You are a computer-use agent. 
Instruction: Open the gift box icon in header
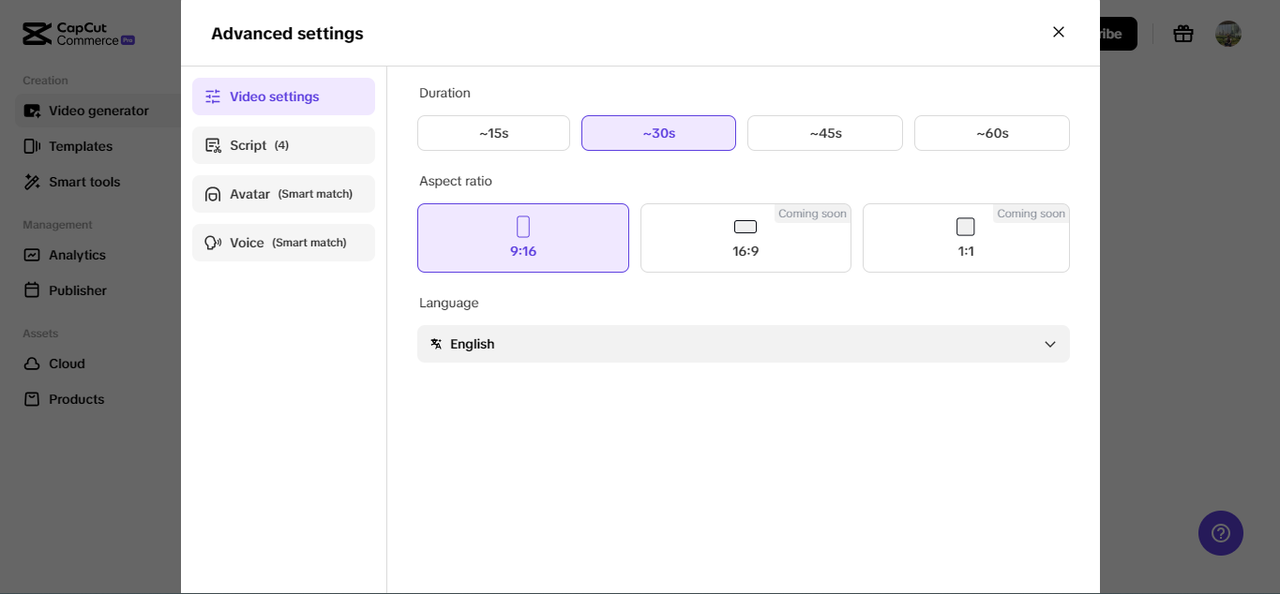tap(1183, 33)
